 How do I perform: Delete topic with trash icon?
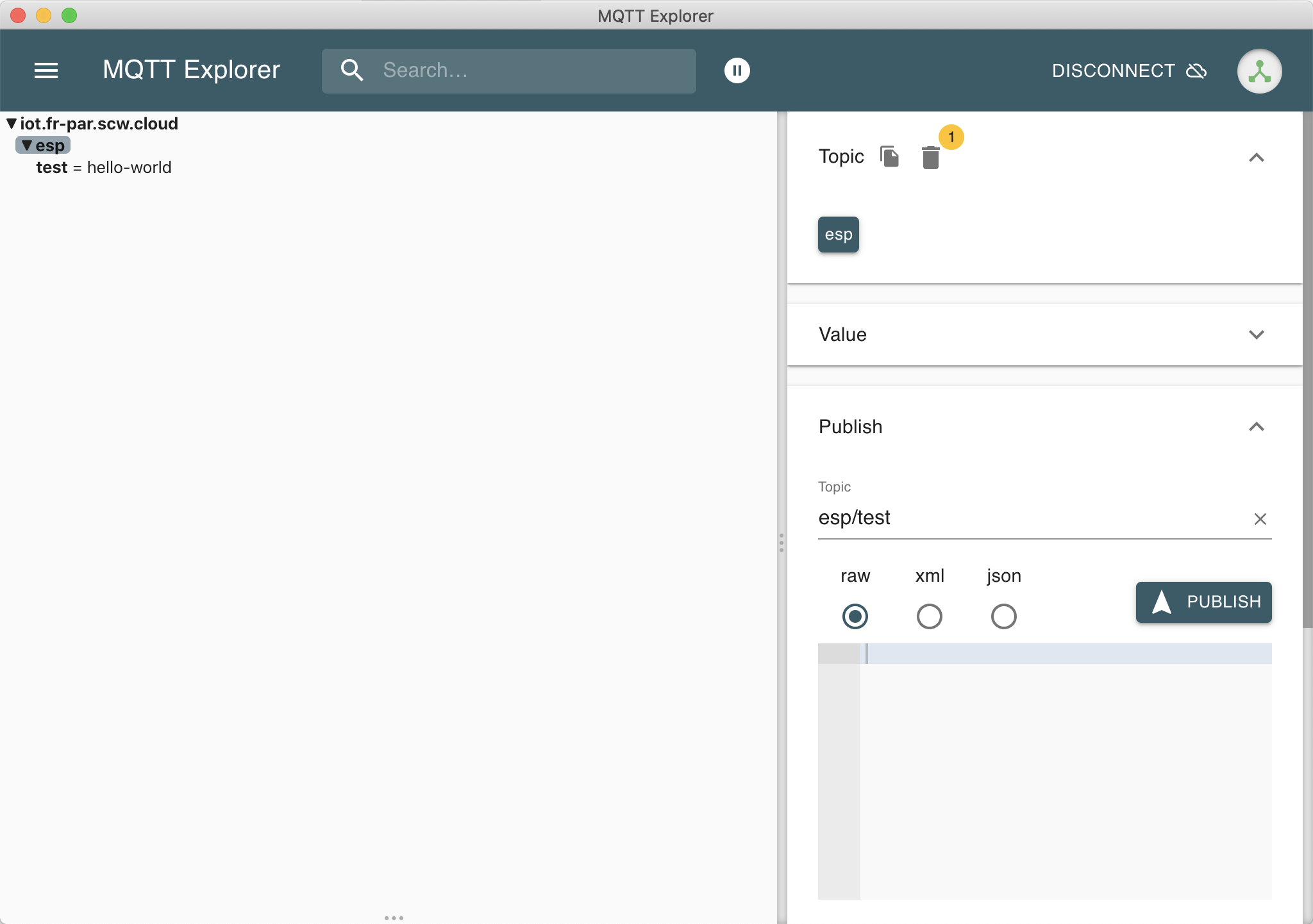(930, 157)
